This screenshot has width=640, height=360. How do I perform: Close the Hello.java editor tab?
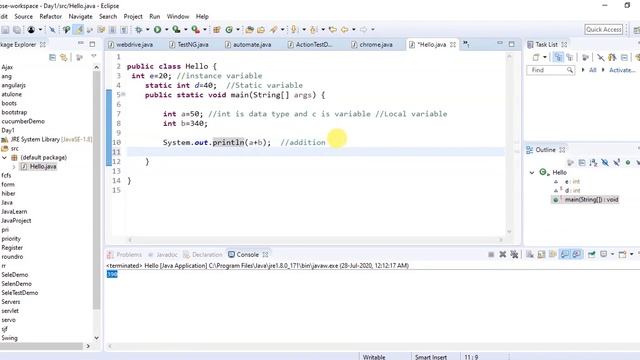coord(453,44)
